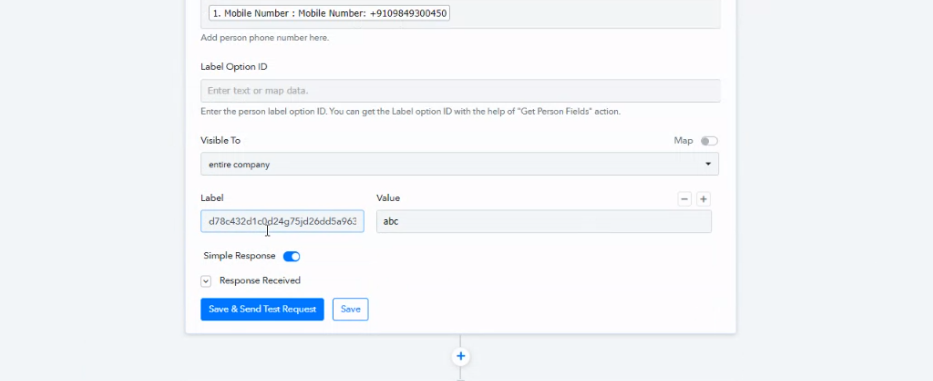Image resolution: width=933 pixels, height=381 pixels.
Task: Click the minus icon to remove label row
Action: click(x=684, y=199)
